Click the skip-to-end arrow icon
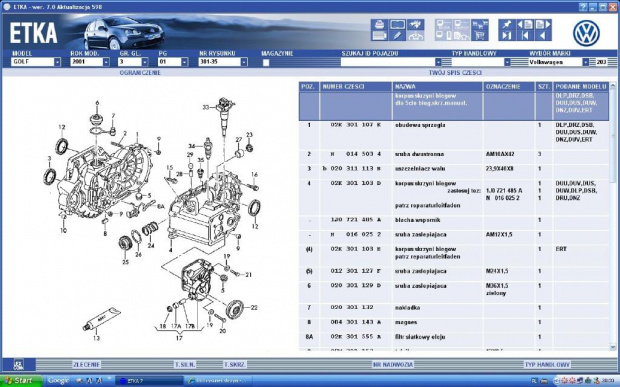This screenshot has height=387, width=620. pos(507,36)
